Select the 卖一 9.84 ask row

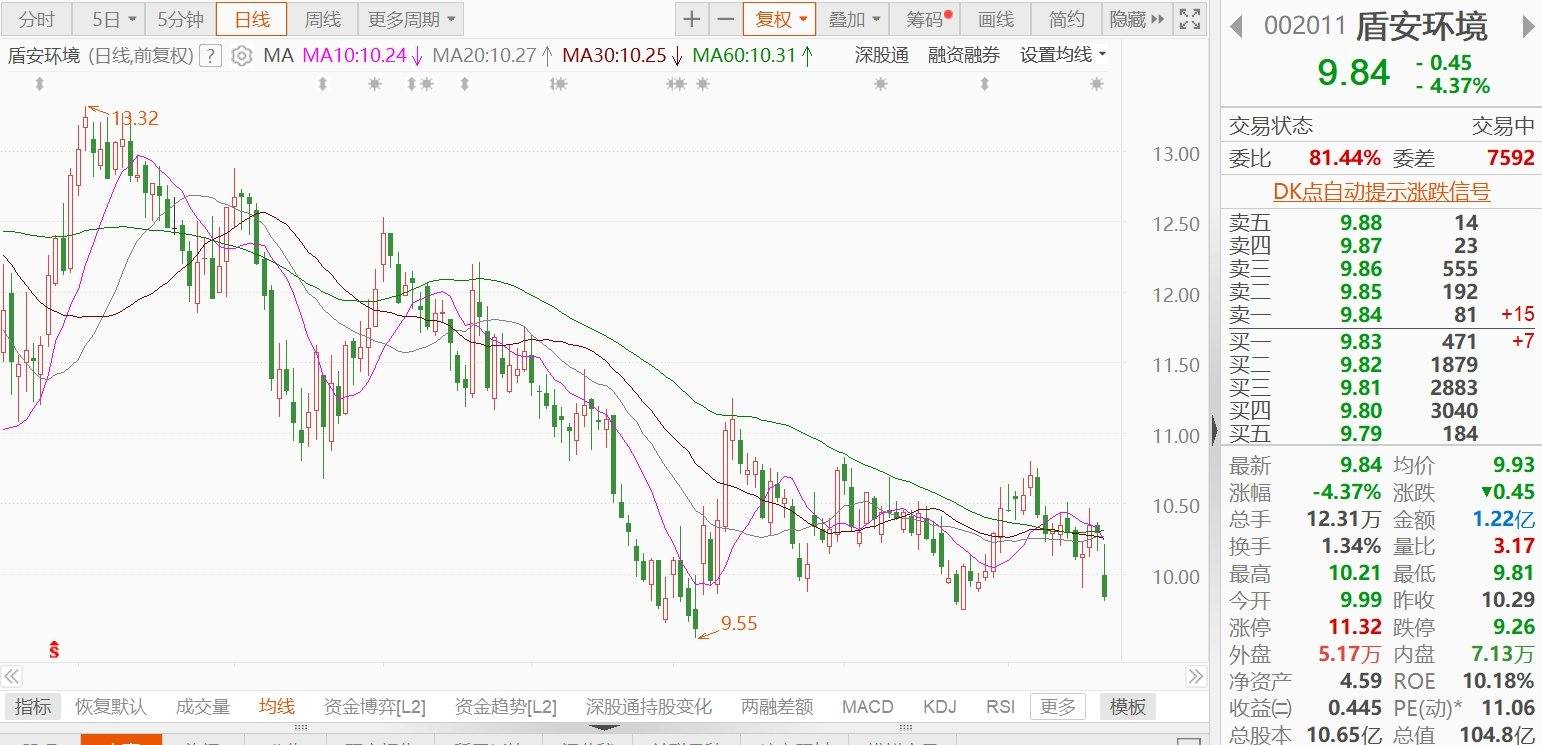(1381, 315)
